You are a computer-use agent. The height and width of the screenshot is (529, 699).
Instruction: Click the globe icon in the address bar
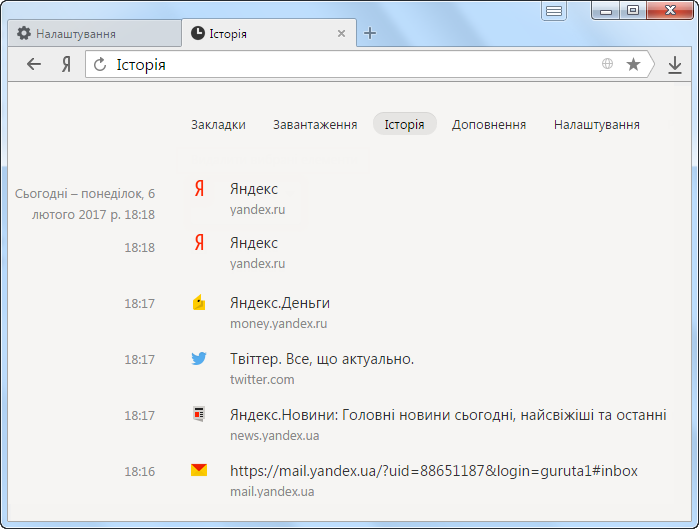click(607, 64)
